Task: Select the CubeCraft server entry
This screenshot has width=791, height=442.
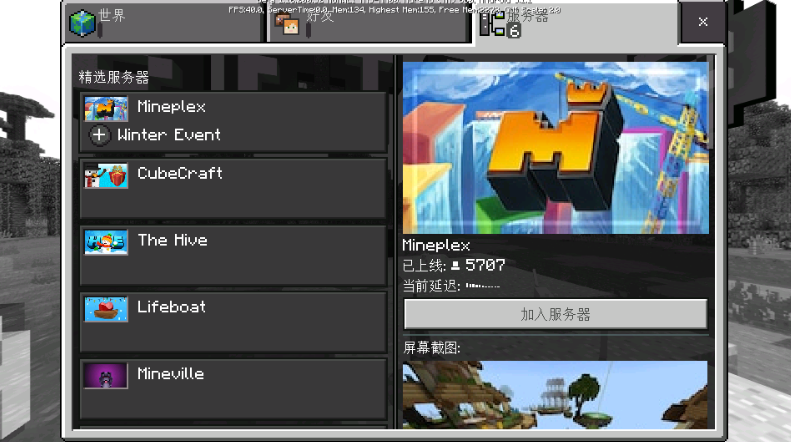Action: [233, 188]
